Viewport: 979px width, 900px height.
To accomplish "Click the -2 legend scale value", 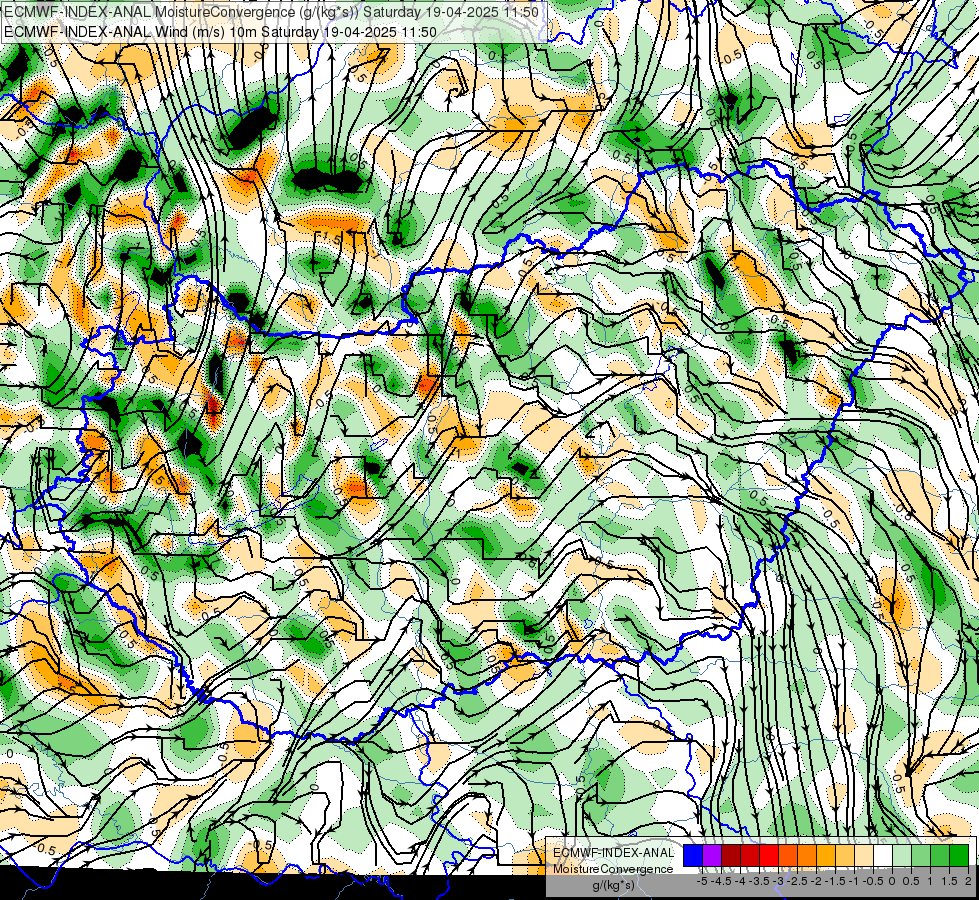I will click(817, 881).
